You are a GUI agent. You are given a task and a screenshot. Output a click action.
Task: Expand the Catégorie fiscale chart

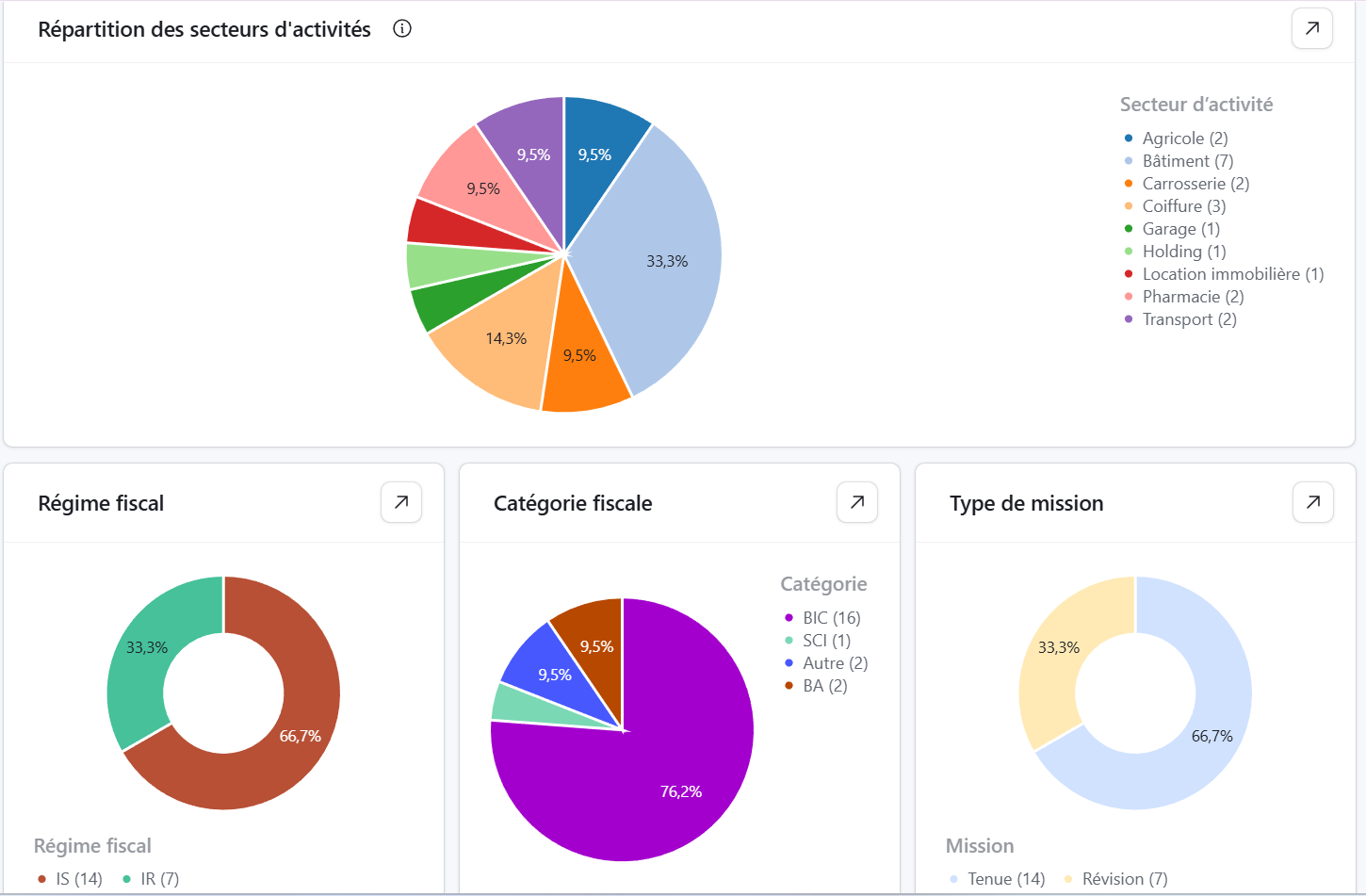[857, 502]
